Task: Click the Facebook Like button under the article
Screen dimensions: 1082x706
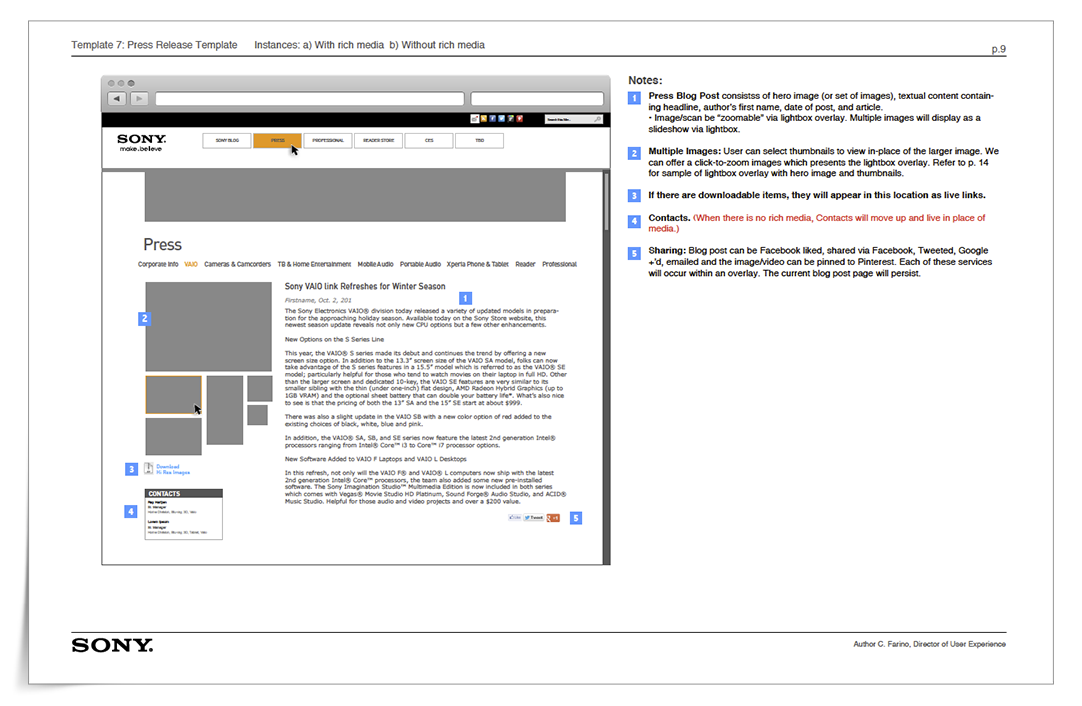Action: coord(515,518)
